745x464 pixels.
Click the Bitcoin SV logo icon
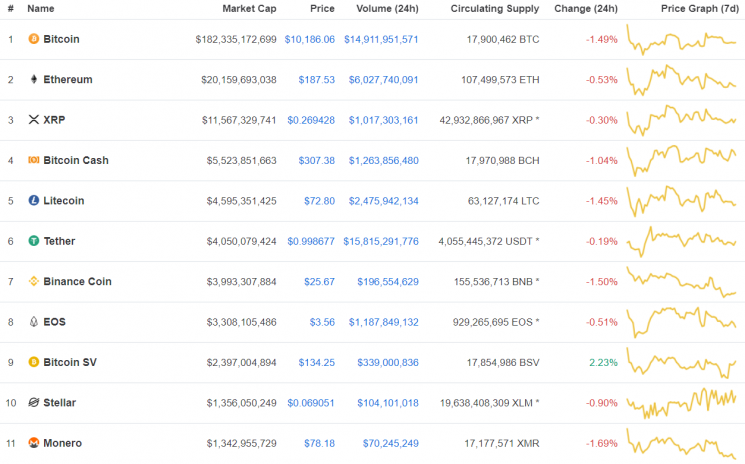33,362
